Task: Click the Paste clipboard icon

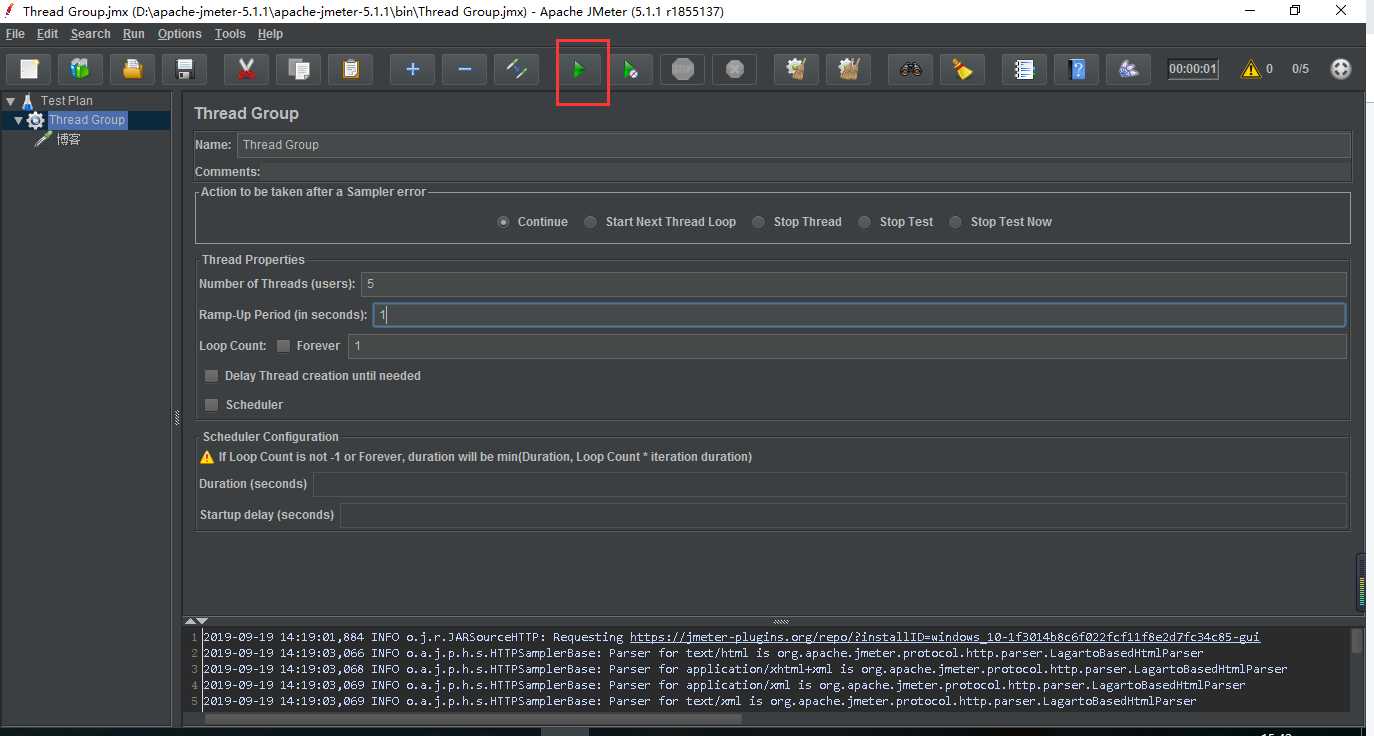Action: pyautogui.click(x=350, y=70)
